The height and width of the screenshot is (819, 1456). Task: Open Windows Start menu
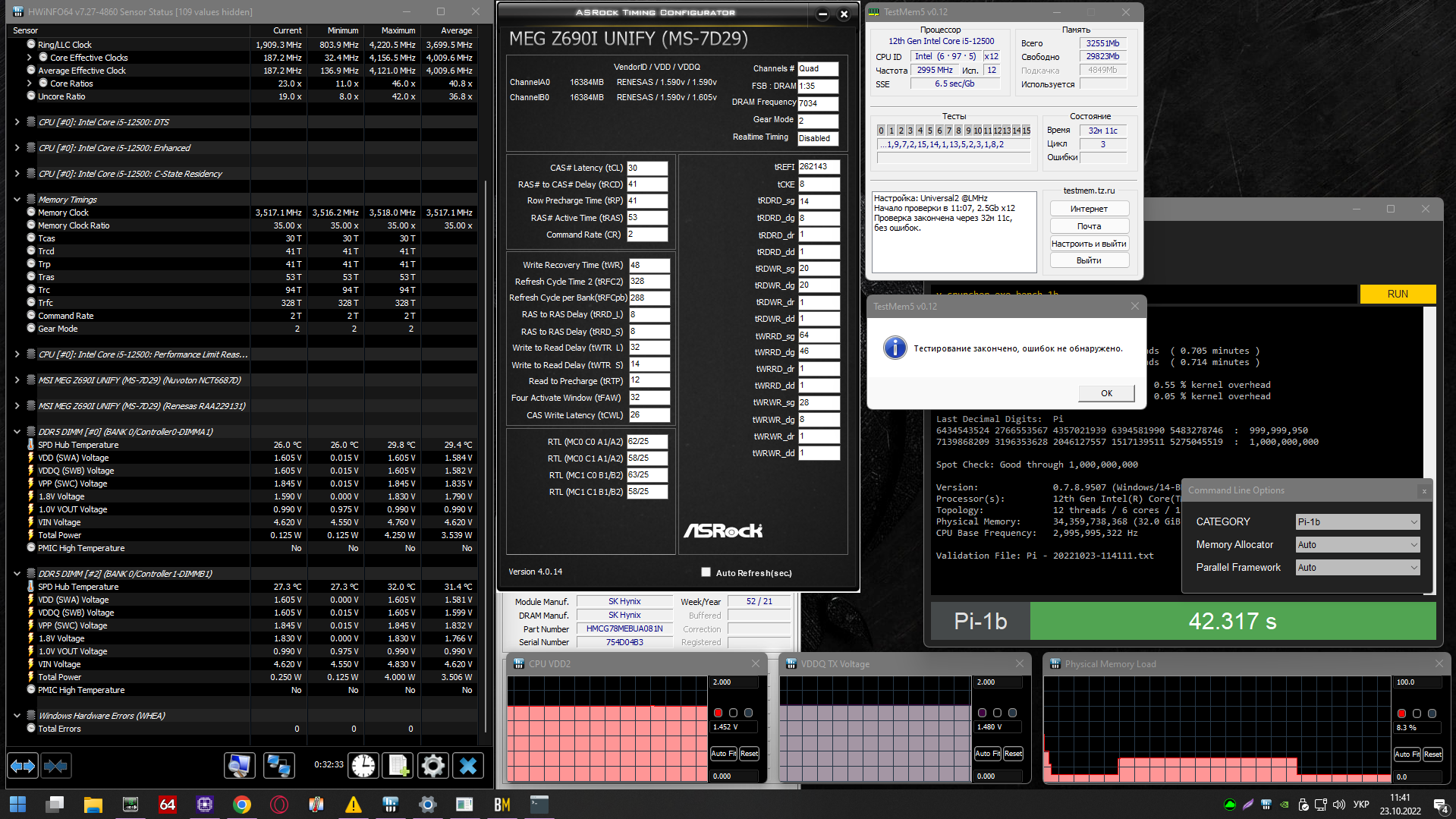coord(17,805)
